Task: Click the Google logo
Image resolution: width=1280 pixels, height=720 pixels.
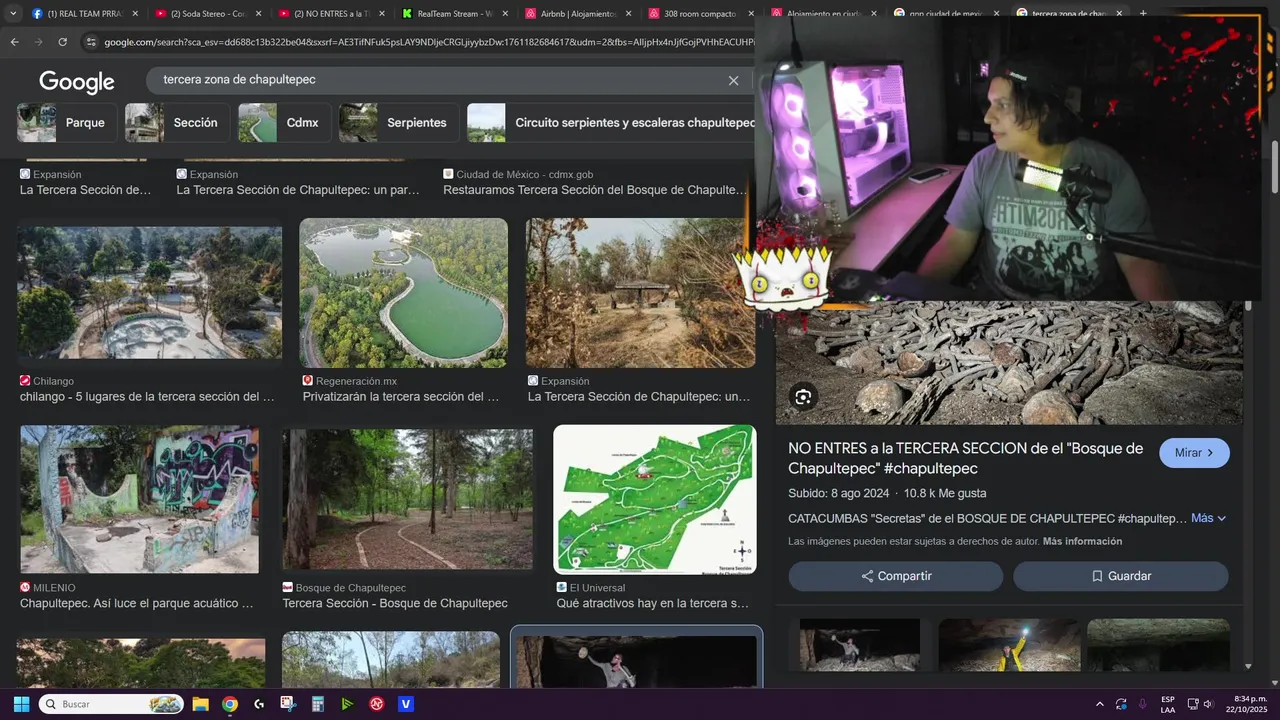Action: (77, 81)
